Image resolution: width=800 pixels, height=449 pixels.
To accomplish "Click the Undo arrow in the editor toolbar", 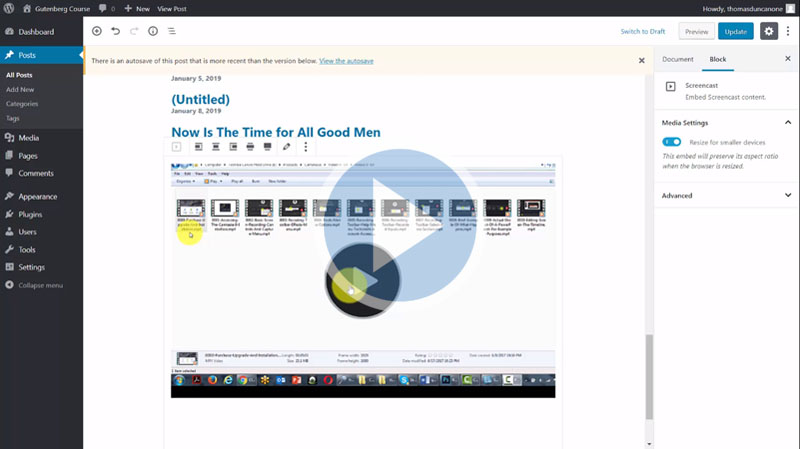I will coord(115,31).
